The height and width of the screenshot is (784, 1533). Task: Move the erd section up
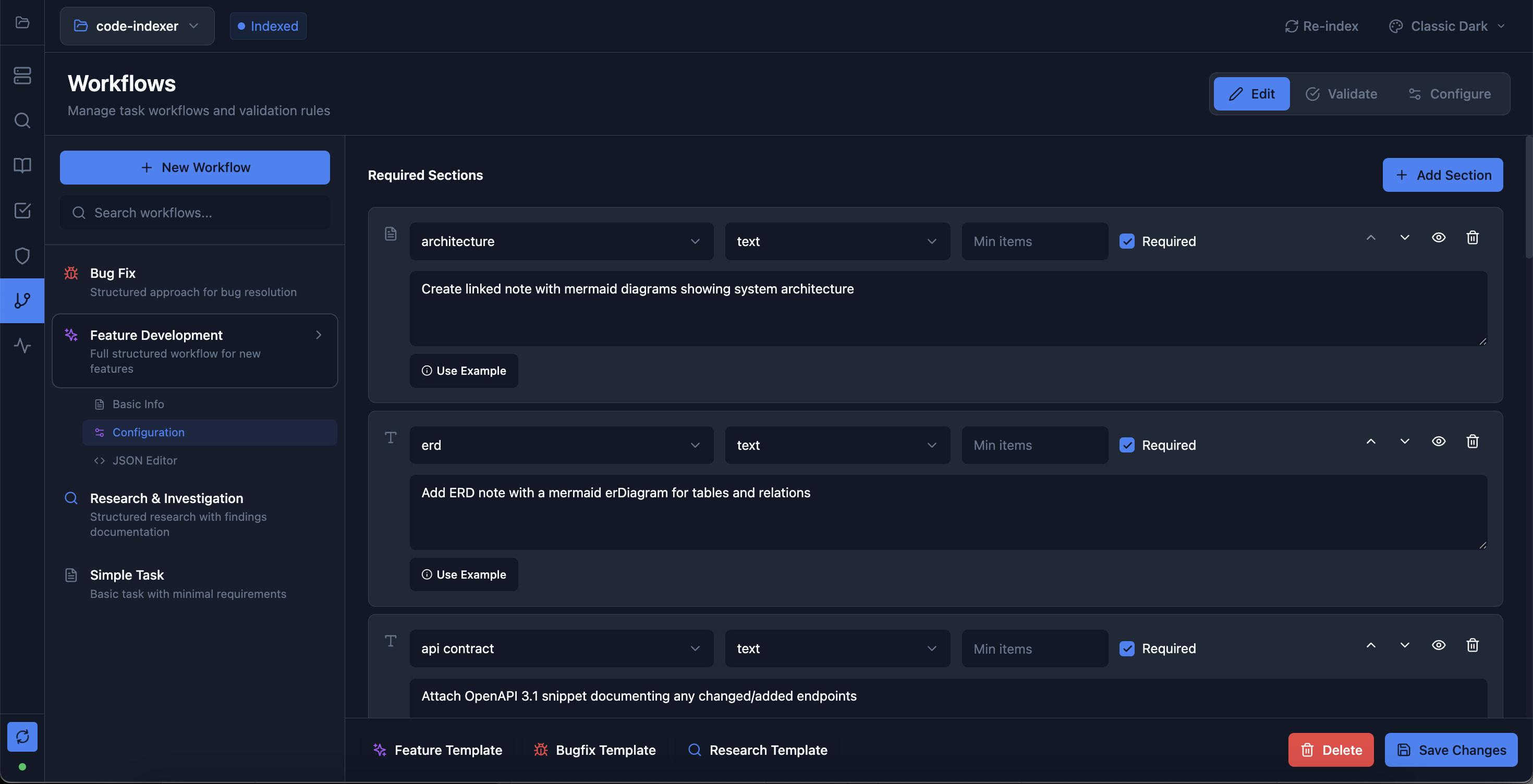click(x=1370, y=442)
